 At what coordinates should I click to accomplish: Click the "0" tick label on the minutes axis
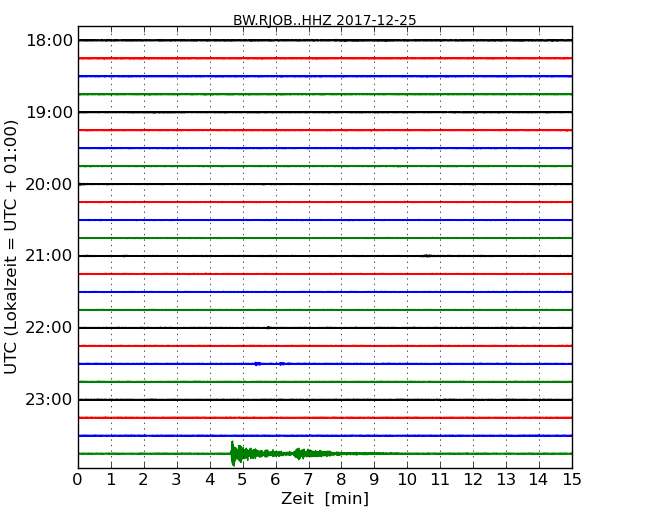(78, 480)
